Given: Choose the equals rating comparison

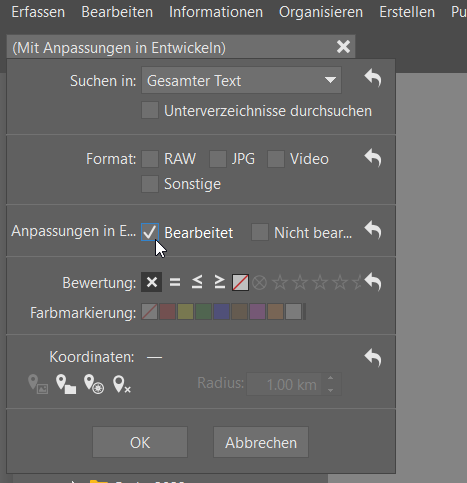Looking at the screenshot, I should 175,283.
